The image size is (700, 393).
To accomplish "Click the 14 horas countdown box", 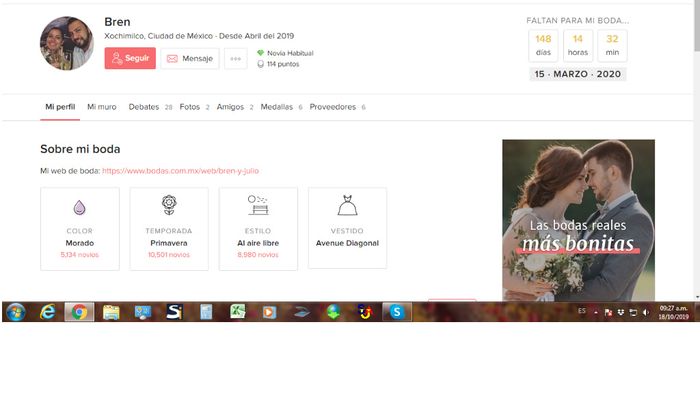I will pos(578,45).
